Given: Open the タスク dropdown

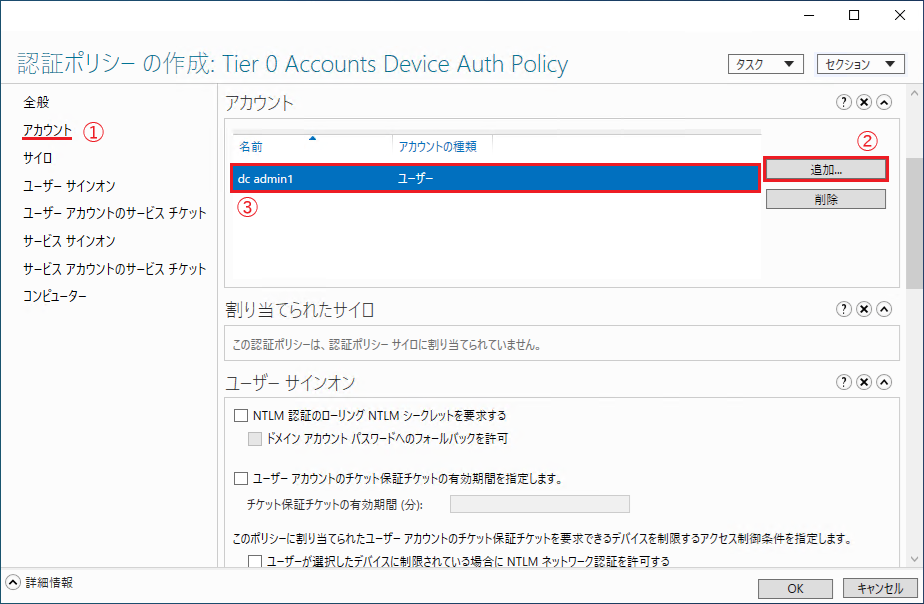Looking at the screenshot, I should click(765, 64).
